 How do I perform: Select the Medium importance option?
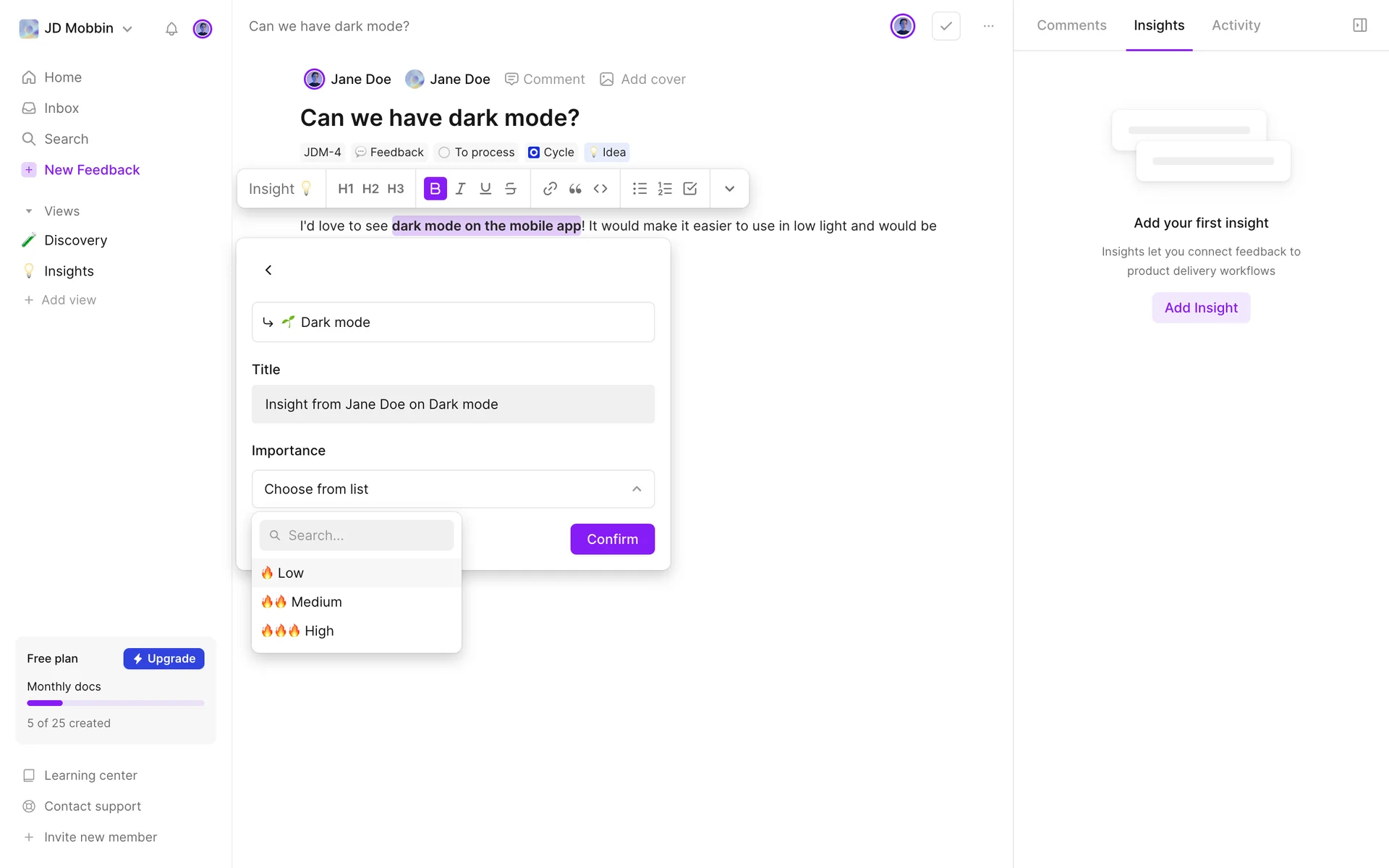(316, 602)
